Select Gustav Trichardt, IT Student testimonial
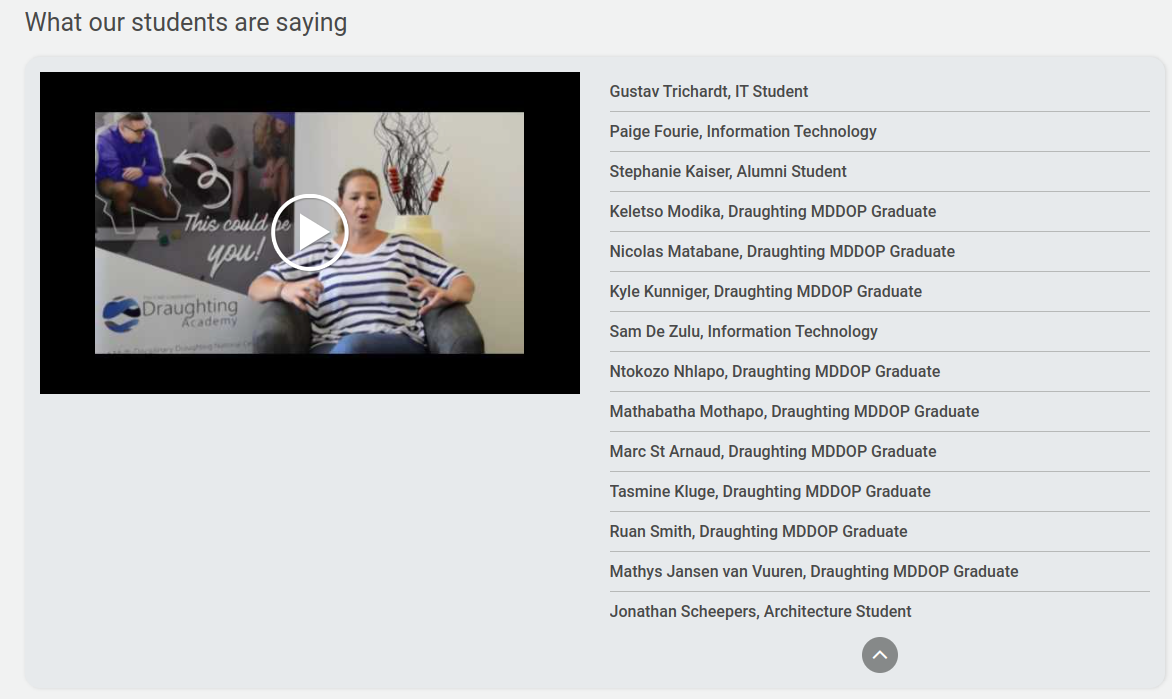1172x699 pixels. pos(709,92)
